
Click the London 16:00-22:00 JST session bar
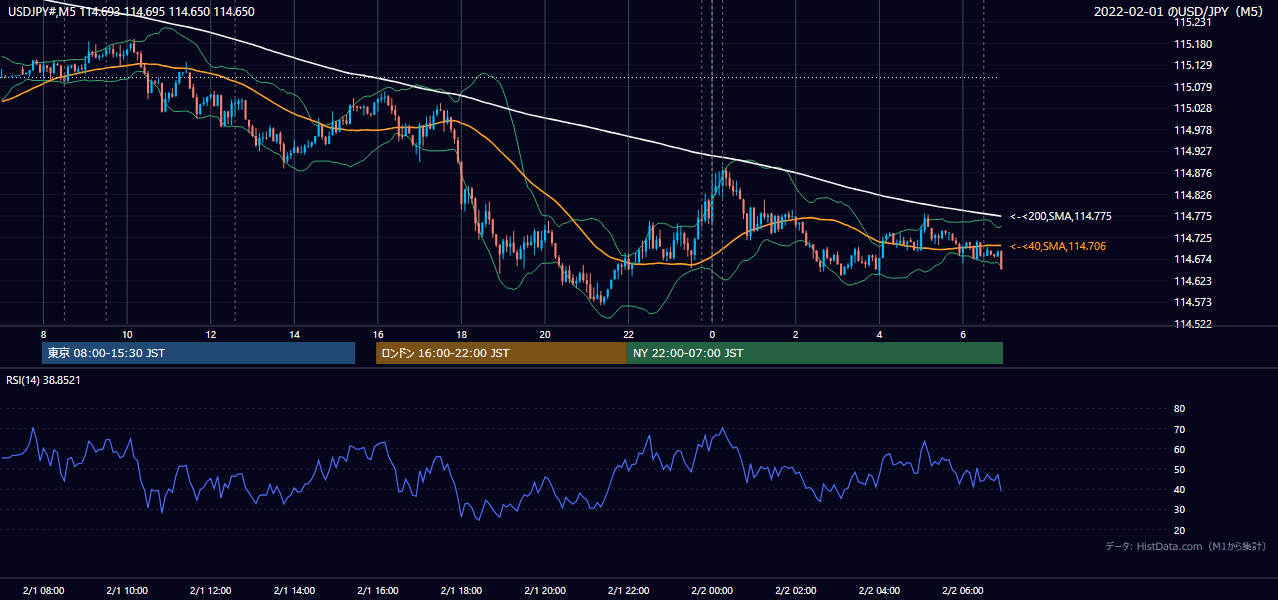[x=501, y=353]
